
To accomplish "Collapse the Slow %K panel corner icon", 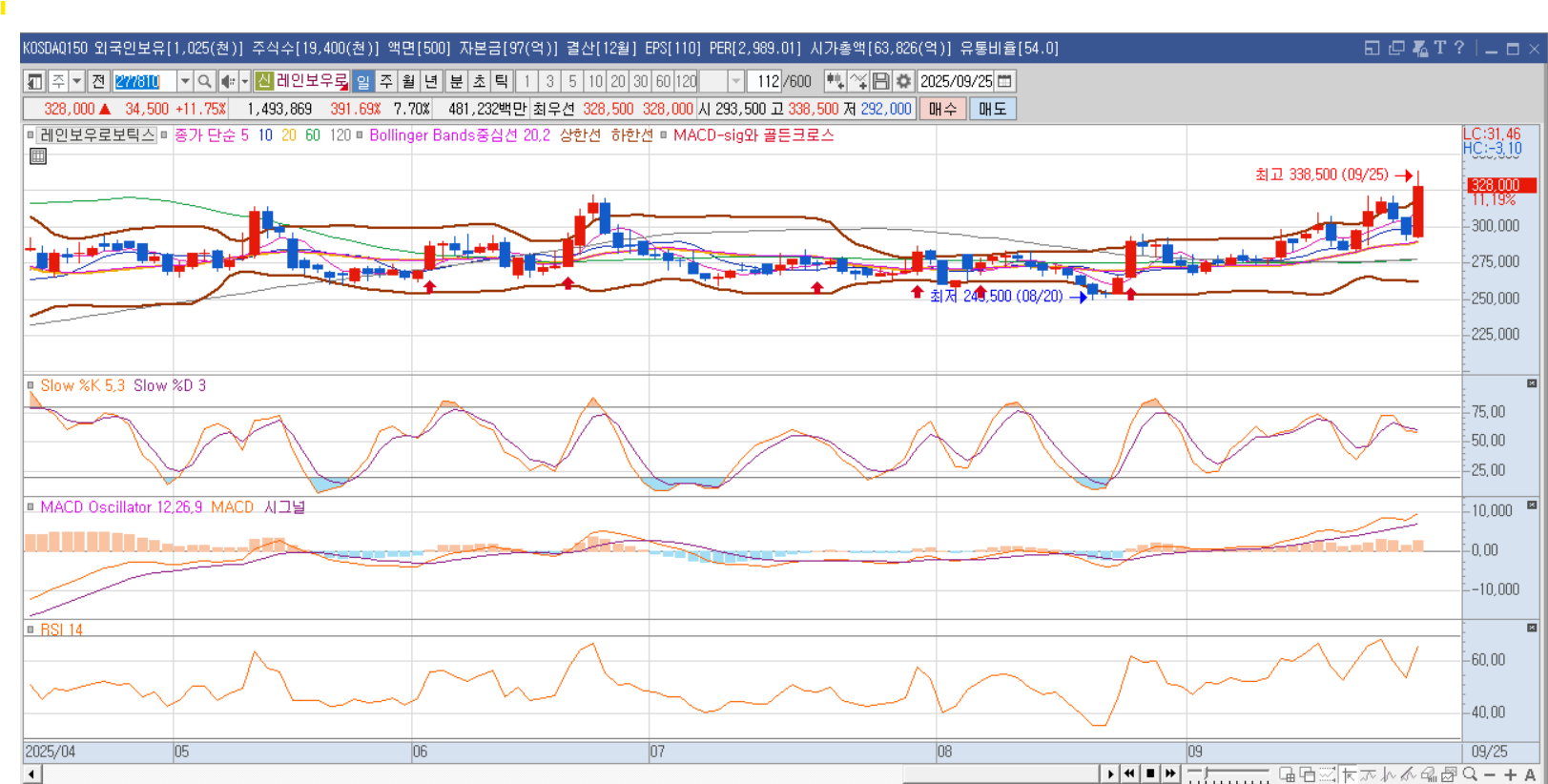I will 1532,383.
